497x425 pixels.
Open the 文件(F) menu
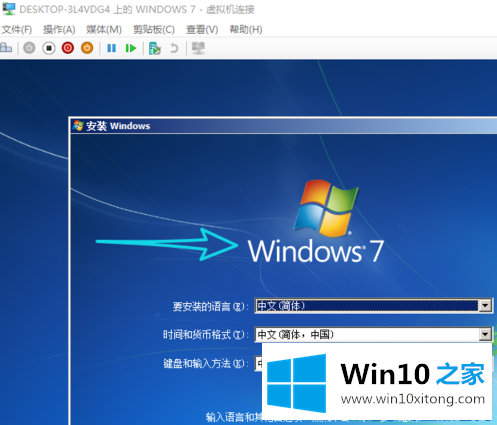[x=17, y=30]
